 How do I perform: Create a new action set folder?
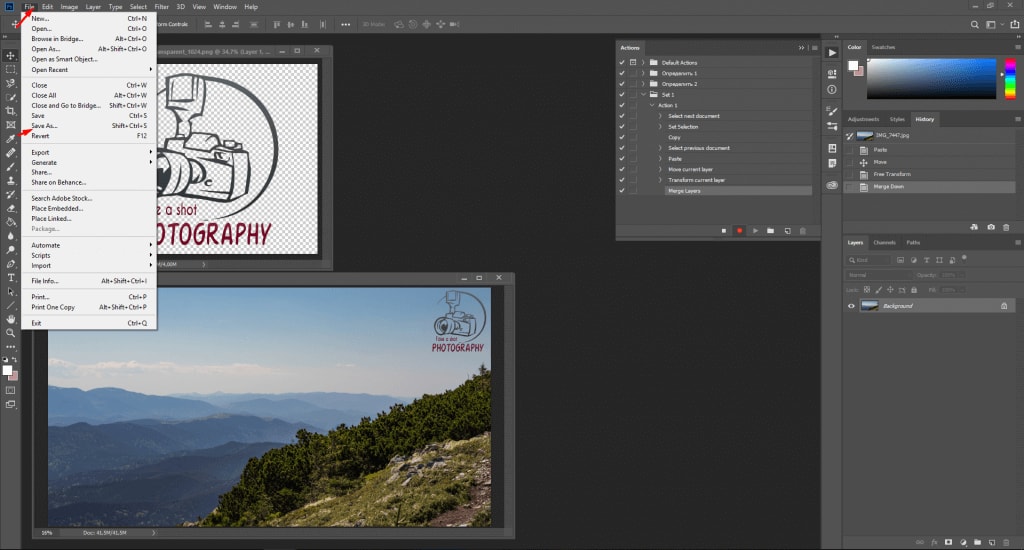pyautogui.click(x=771, y=231)
